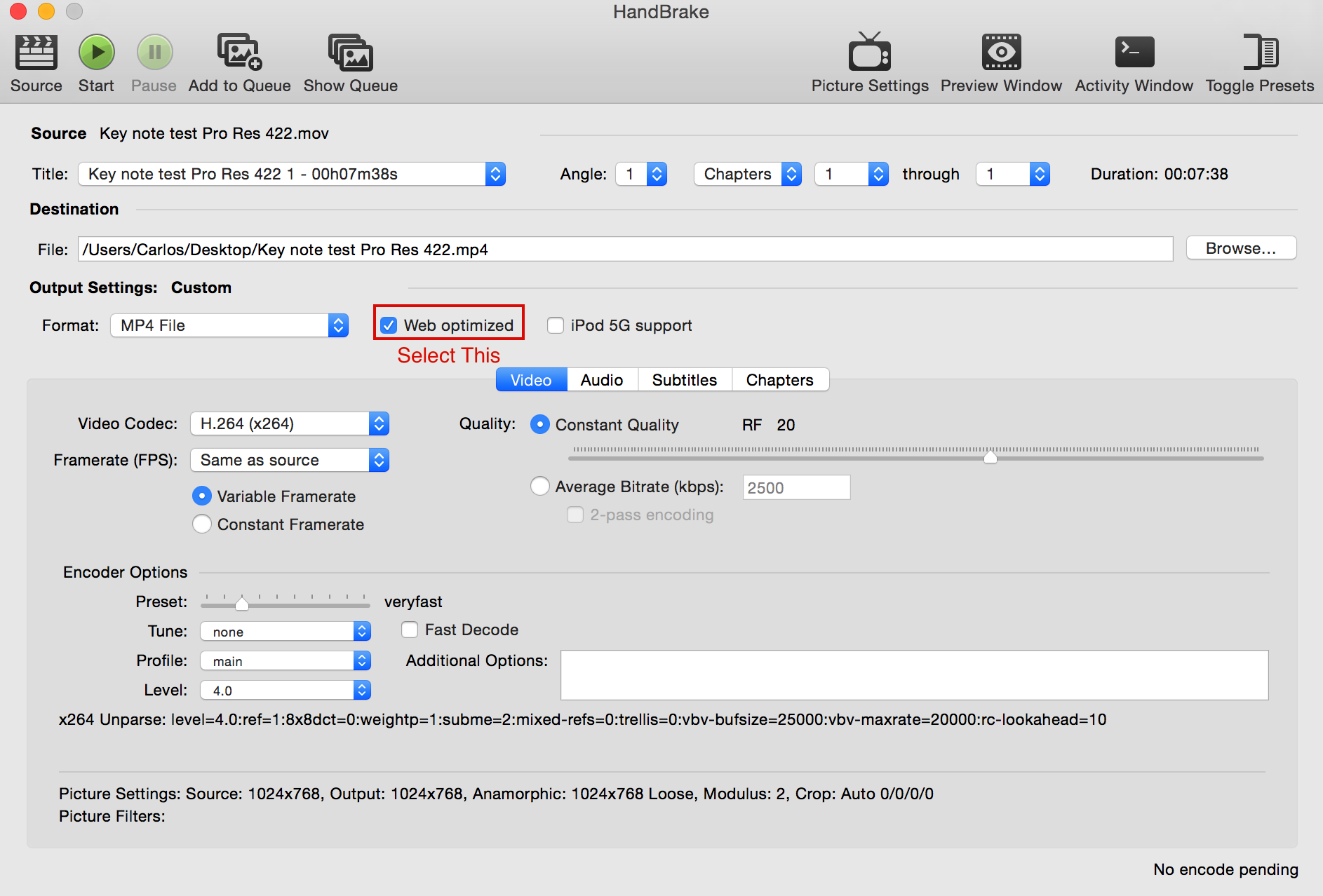This screenshot has width=1323, height=896.
Task: Click the Picture Filters: label
Action: point(112,816)
